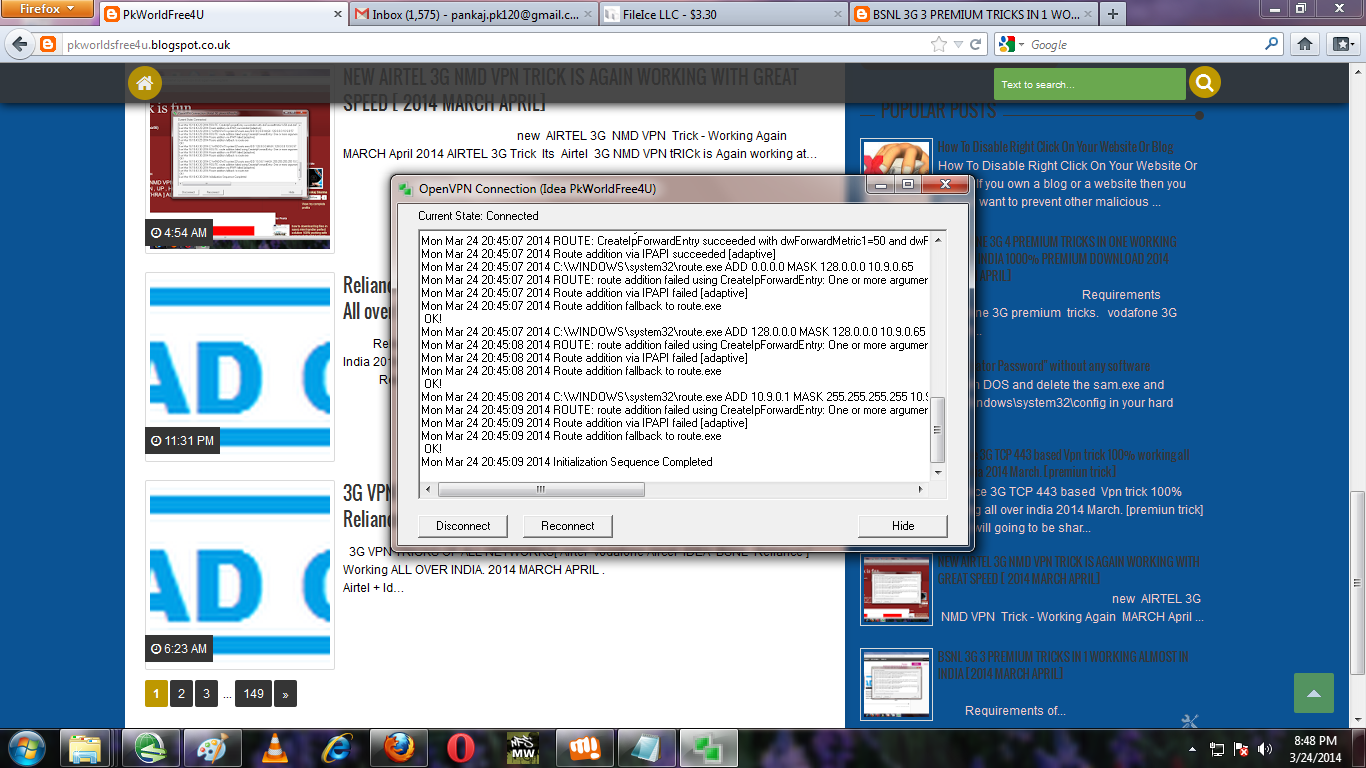This screenshot has height=768, width=1366.
Task: Open Windows Explorer from taskbar
Action: [x=85, y=747]
